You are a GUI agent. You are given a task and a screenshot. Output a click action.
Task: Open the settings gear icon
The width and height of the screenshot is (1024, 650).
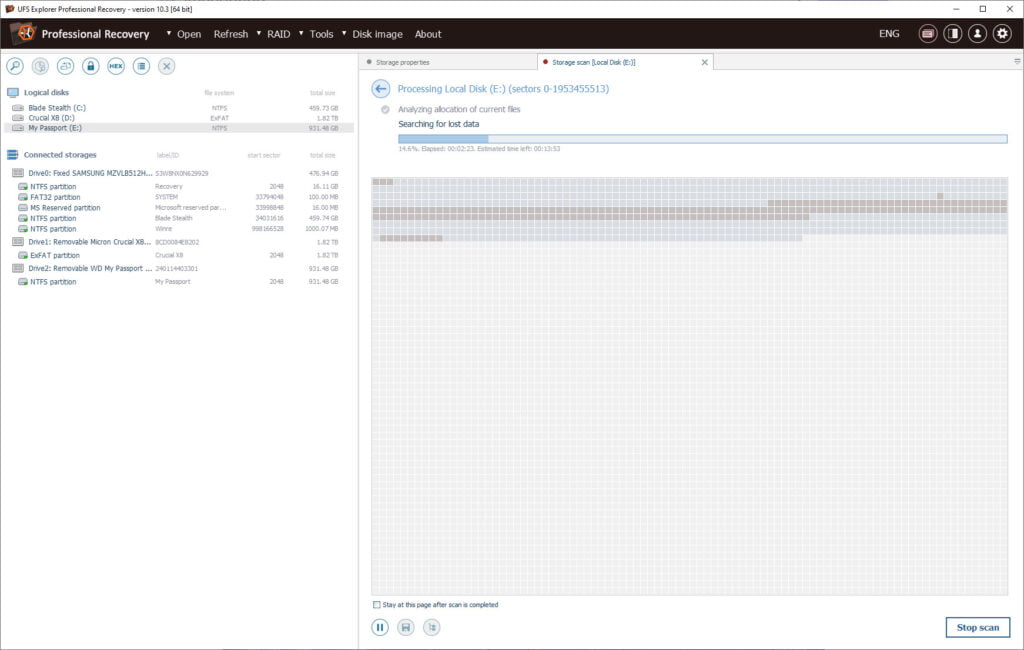[x=1002, y=34]
